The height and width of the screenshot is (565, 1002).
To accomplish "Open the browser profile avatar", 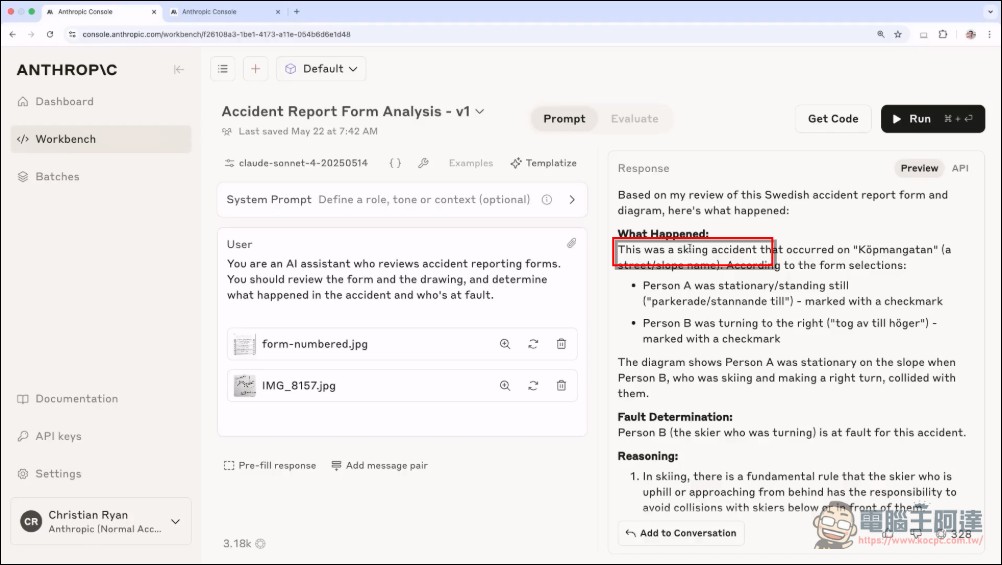I will (971, 35).
